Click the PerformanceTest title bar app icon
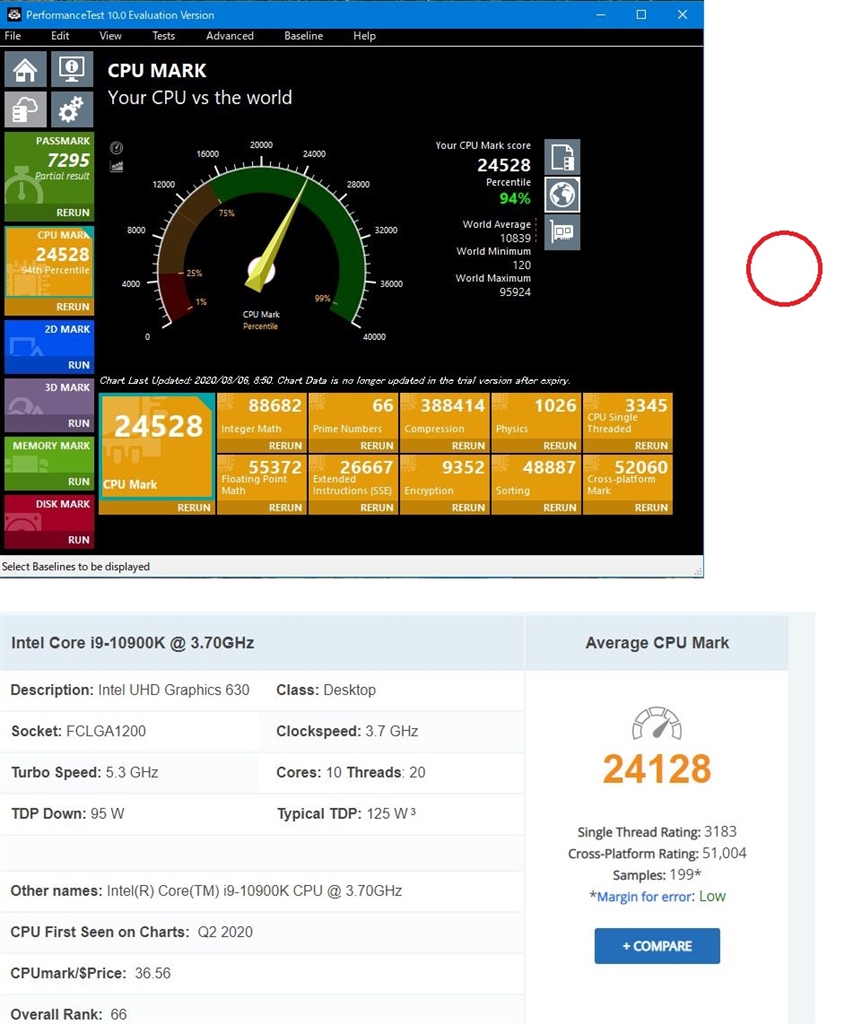Viewport: 861px width, 1024px height. coord(14,14)
